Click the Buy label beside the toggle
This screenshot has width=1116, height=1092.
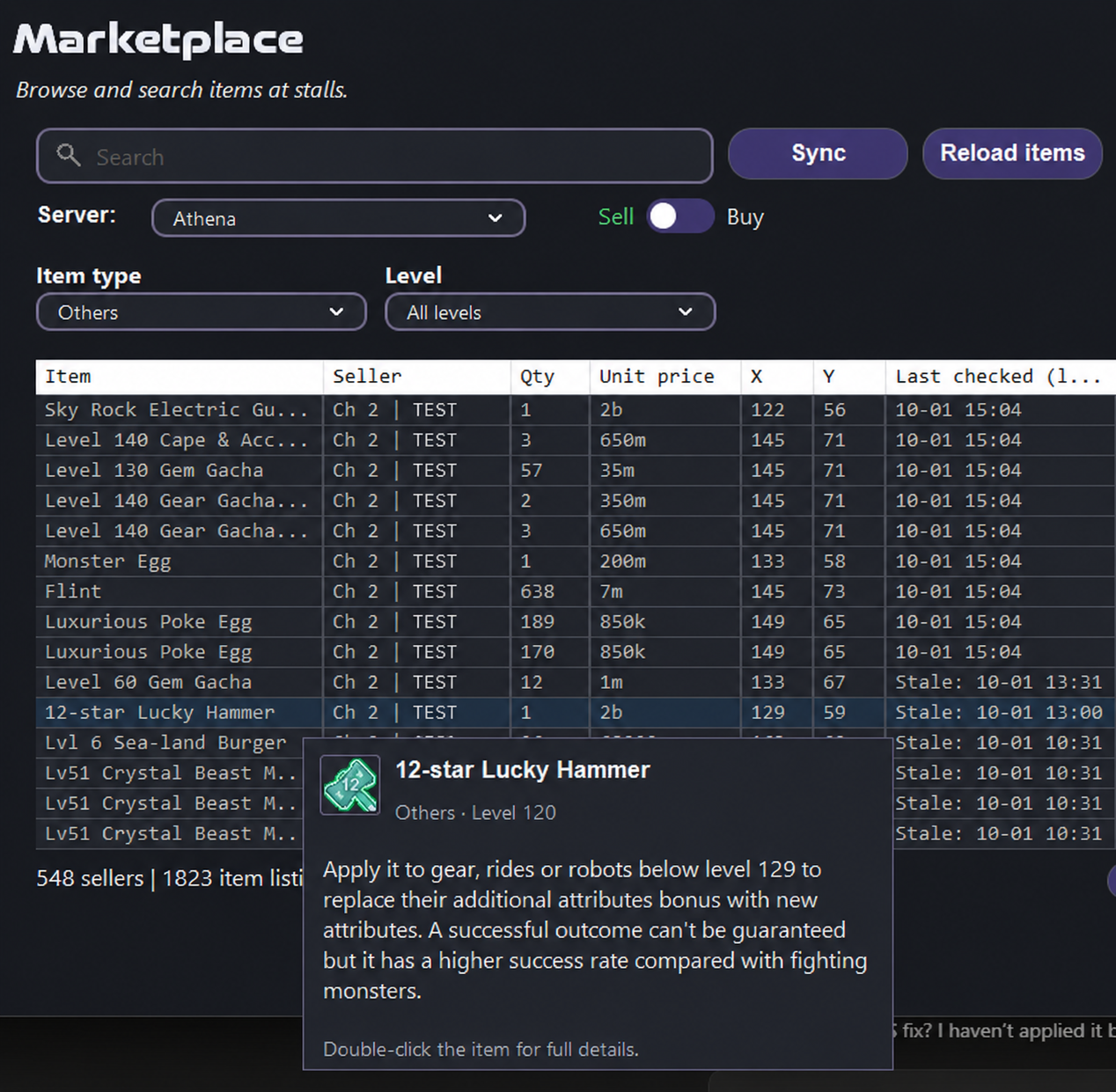(745, 217)
